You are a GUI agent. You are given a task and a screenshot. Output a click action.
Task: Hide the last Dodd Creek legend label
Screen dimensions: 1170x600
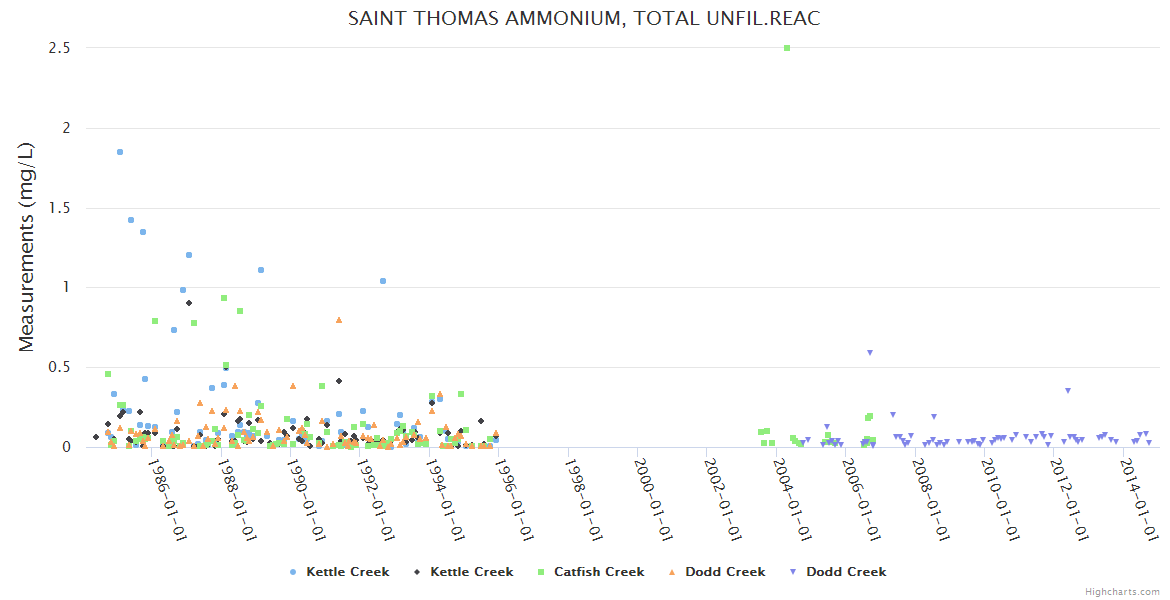click(846, 572)
